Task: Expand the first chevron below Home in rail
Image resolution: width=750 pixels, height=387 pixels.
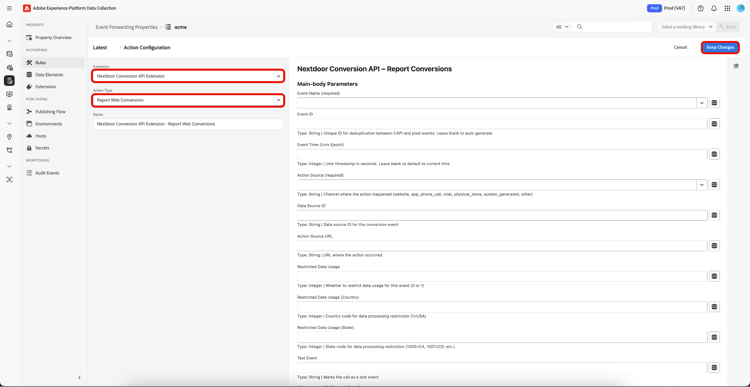Action: (9, 41)
